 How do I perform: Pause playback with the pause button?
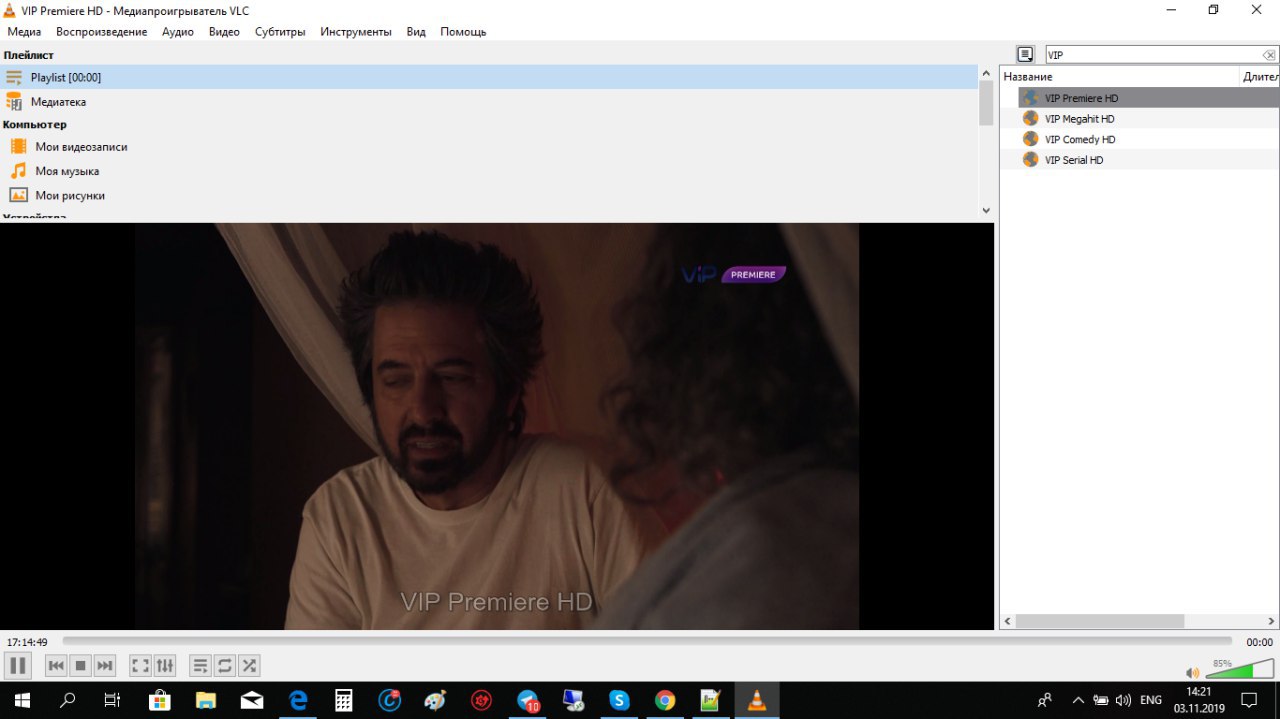pyautogui.click(x=18, y=665)
